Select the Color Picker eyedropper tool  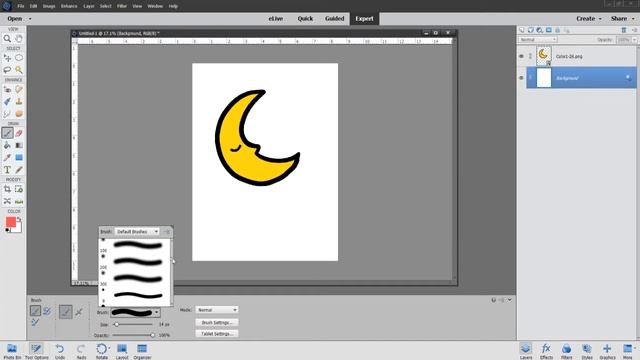click(7, 158)
